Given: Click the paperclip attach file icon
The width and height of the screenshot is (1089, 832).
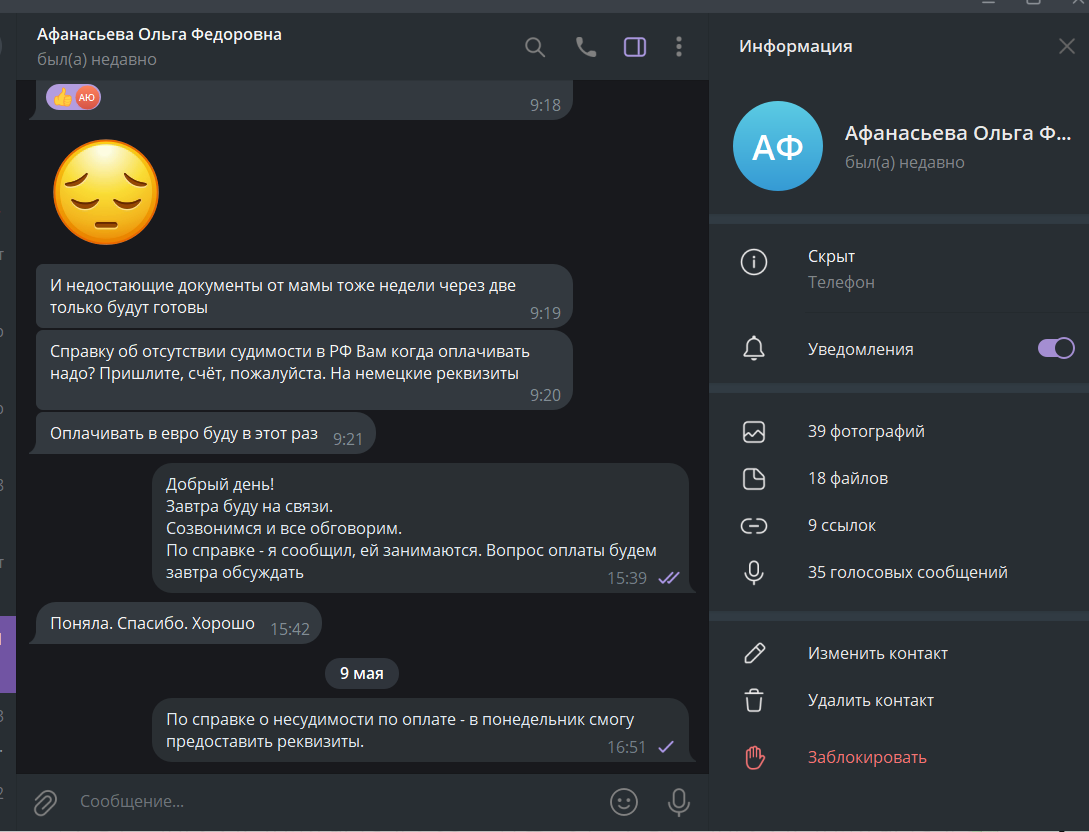Looking at the screenshot, I should click(x=46, y=802).
